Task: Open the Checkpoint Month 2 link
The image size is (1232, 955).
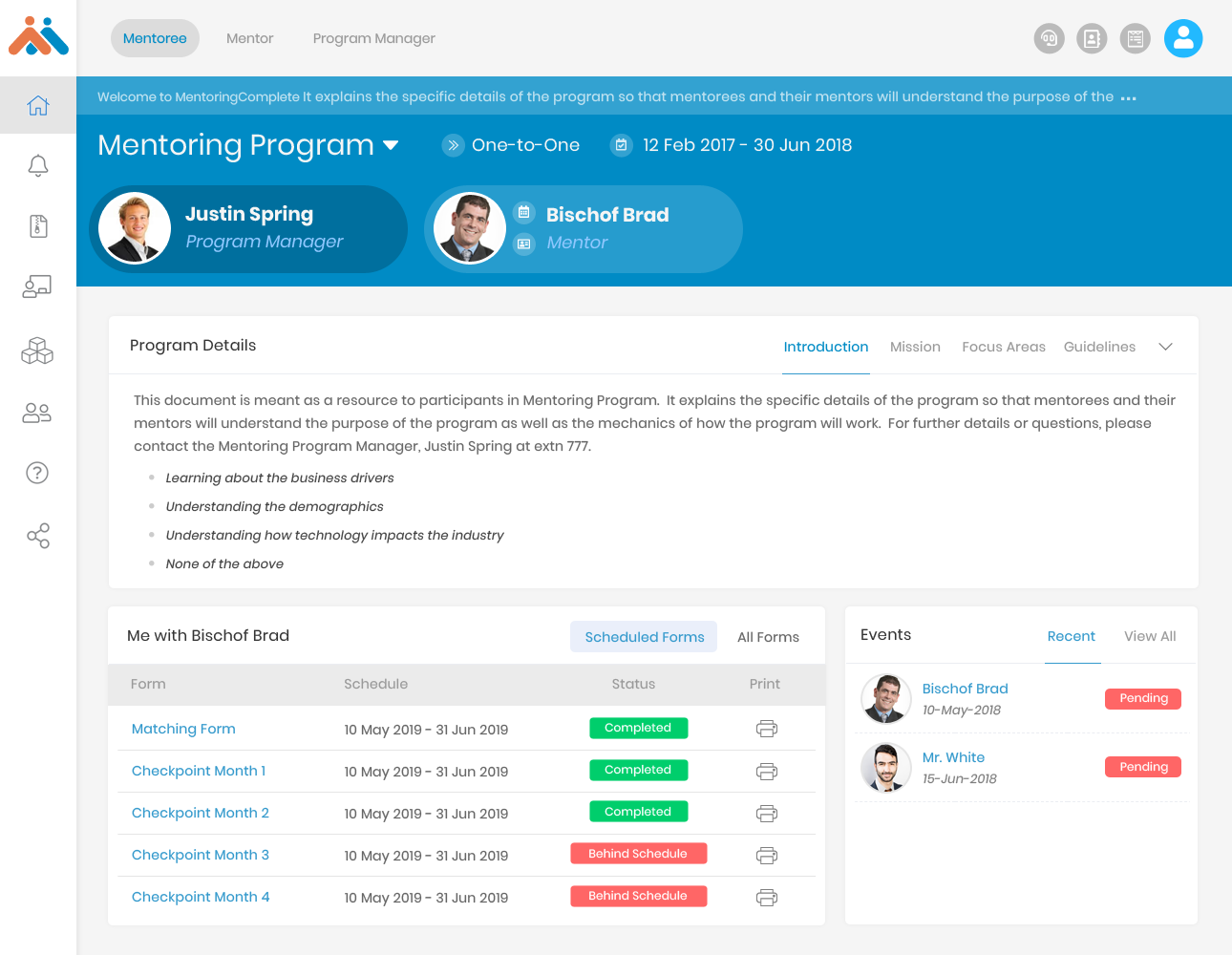Action: click(x=201, y=813)
